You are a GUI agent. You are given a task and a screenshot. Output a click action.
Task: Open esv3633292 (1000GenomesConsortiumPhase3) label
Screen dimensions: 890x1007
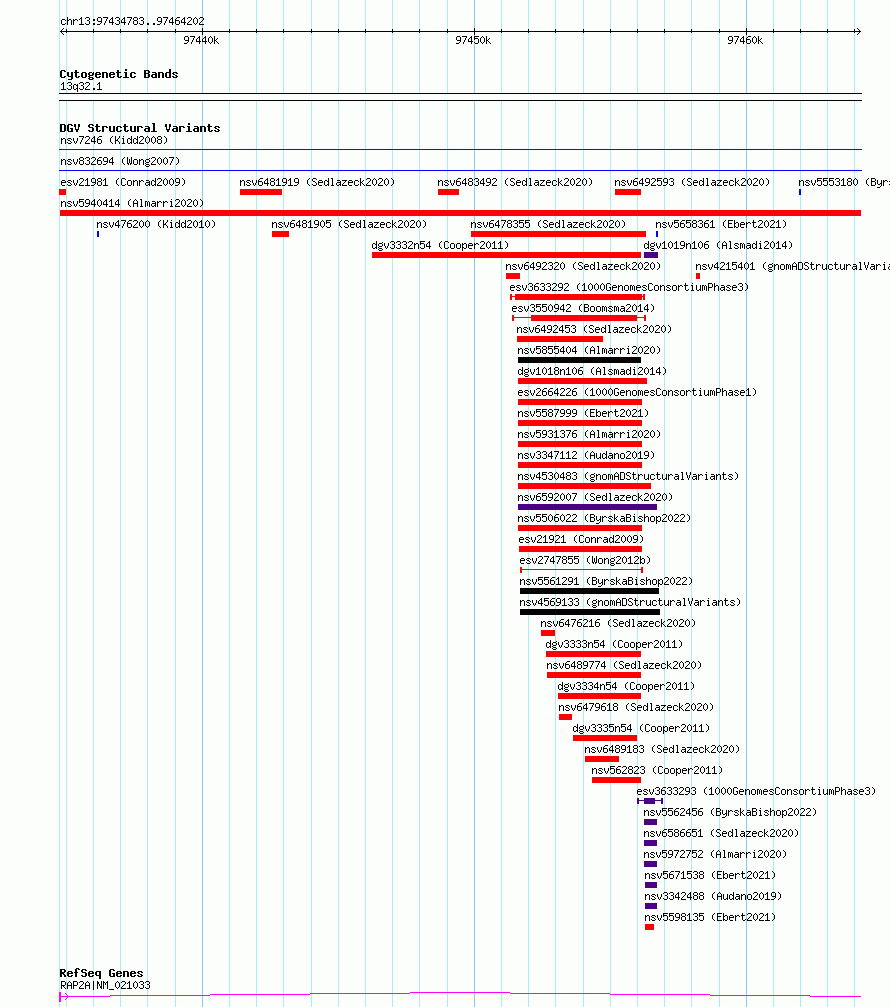point(629,287)
